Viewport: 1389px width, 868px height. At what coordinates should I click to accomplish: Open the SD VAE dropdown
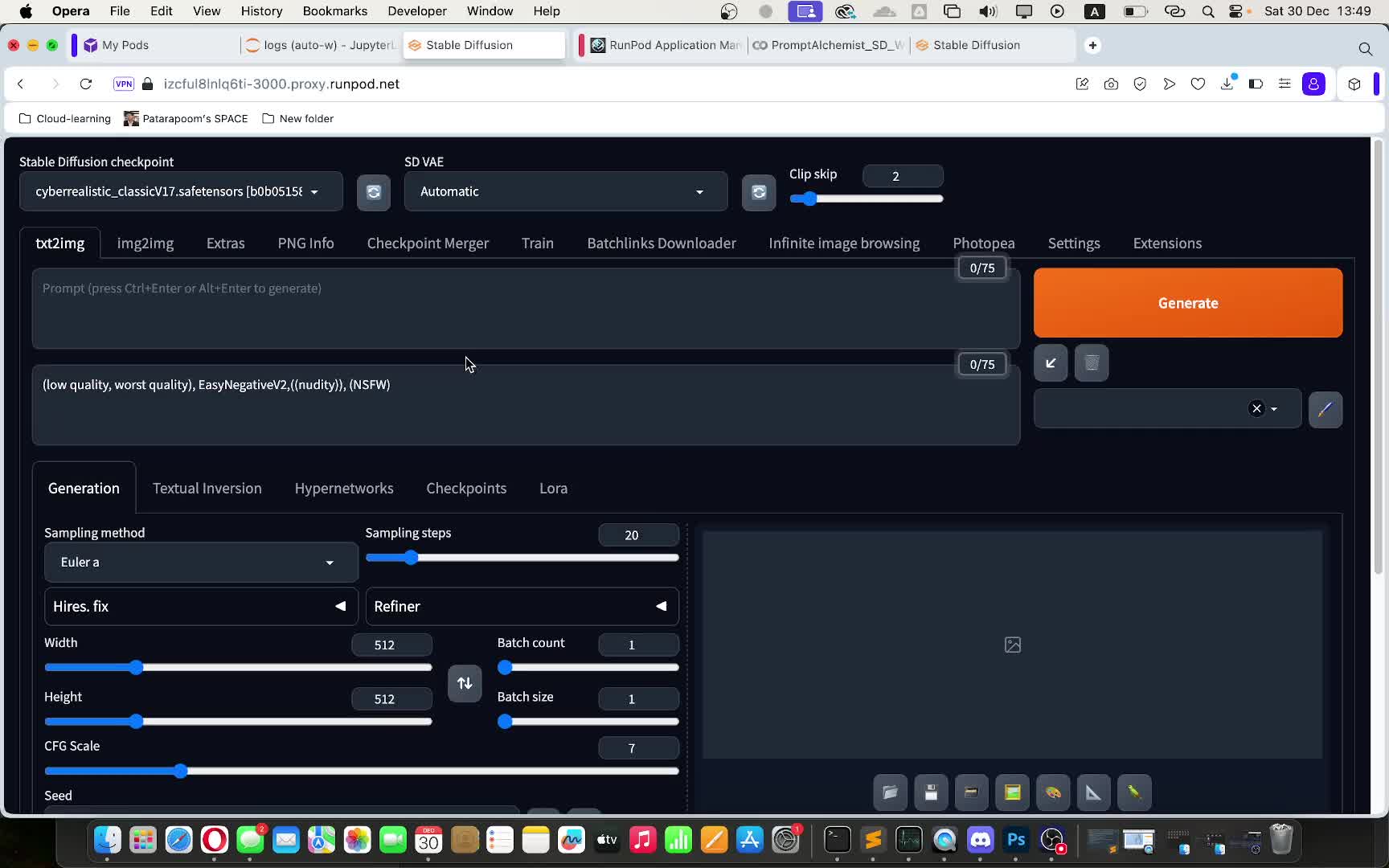coord(565,191)
